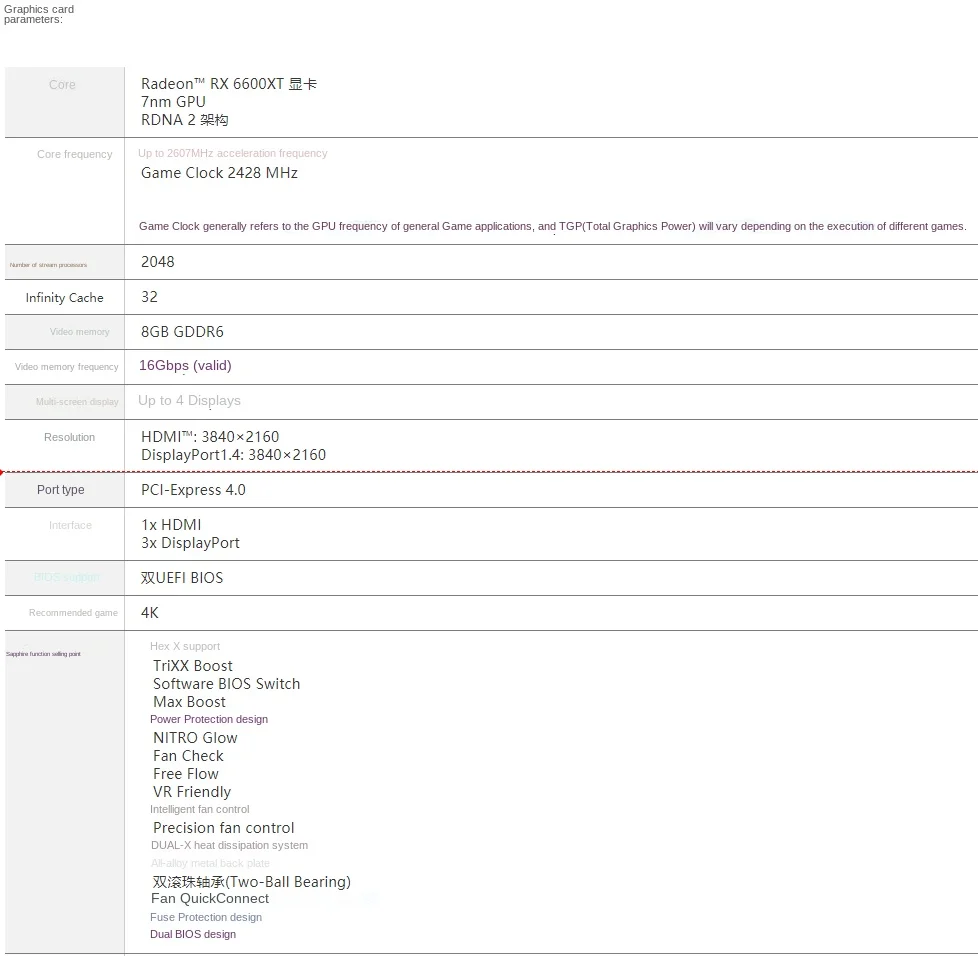
Task: Select the '7nm GPU' line
Action: coord(173,102)
